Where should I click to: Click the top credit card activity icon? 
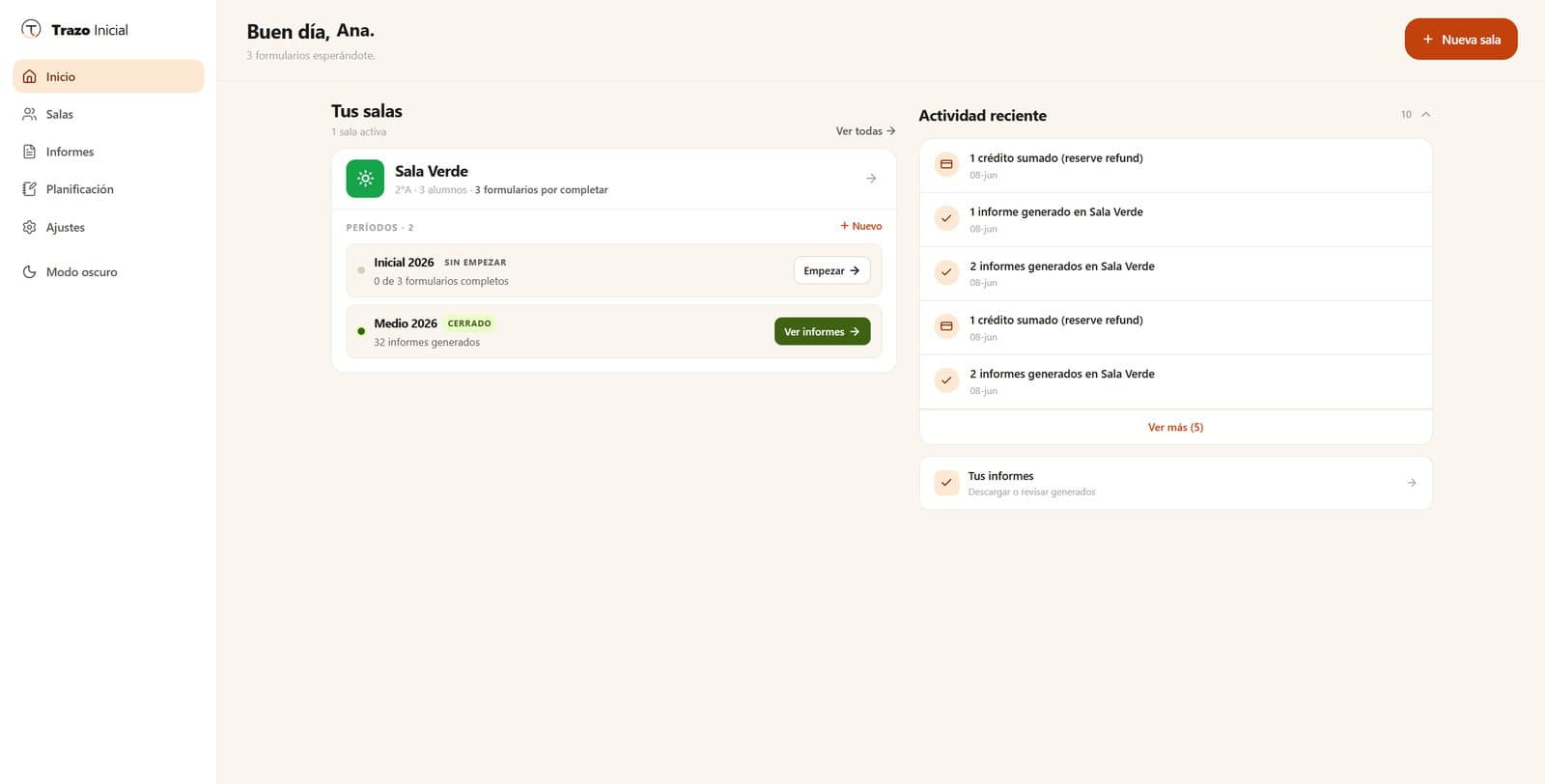[946, 164]
